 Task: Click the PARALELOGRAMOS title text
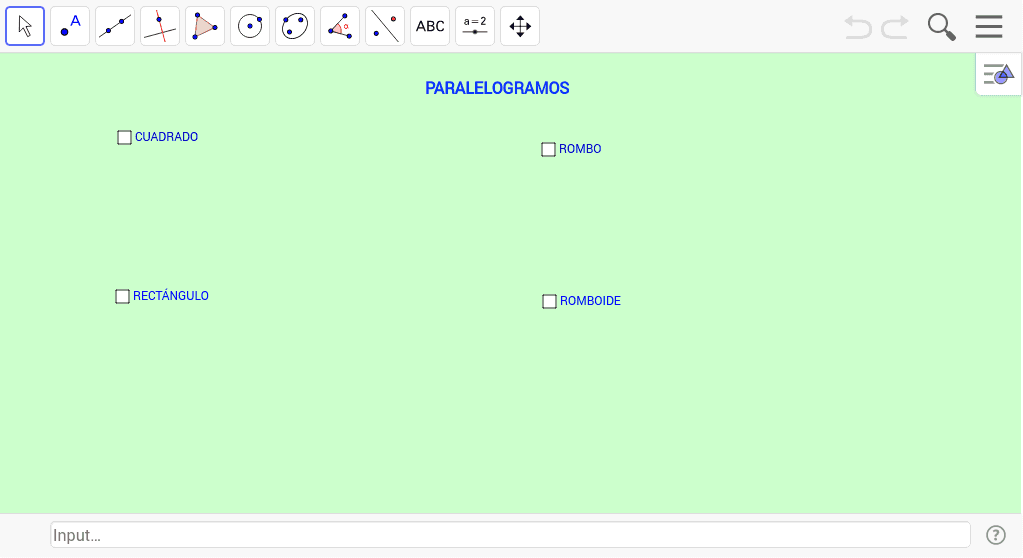tap(497, 88)
